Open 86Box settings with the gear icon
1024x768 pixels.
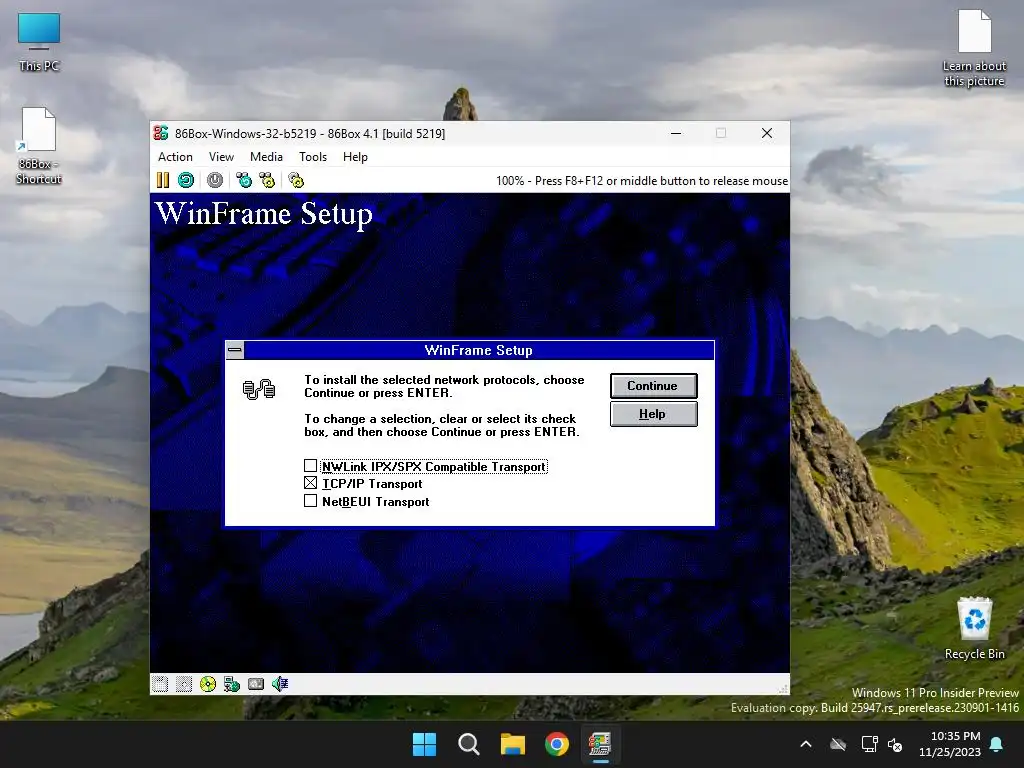click(x=296, y=180)
